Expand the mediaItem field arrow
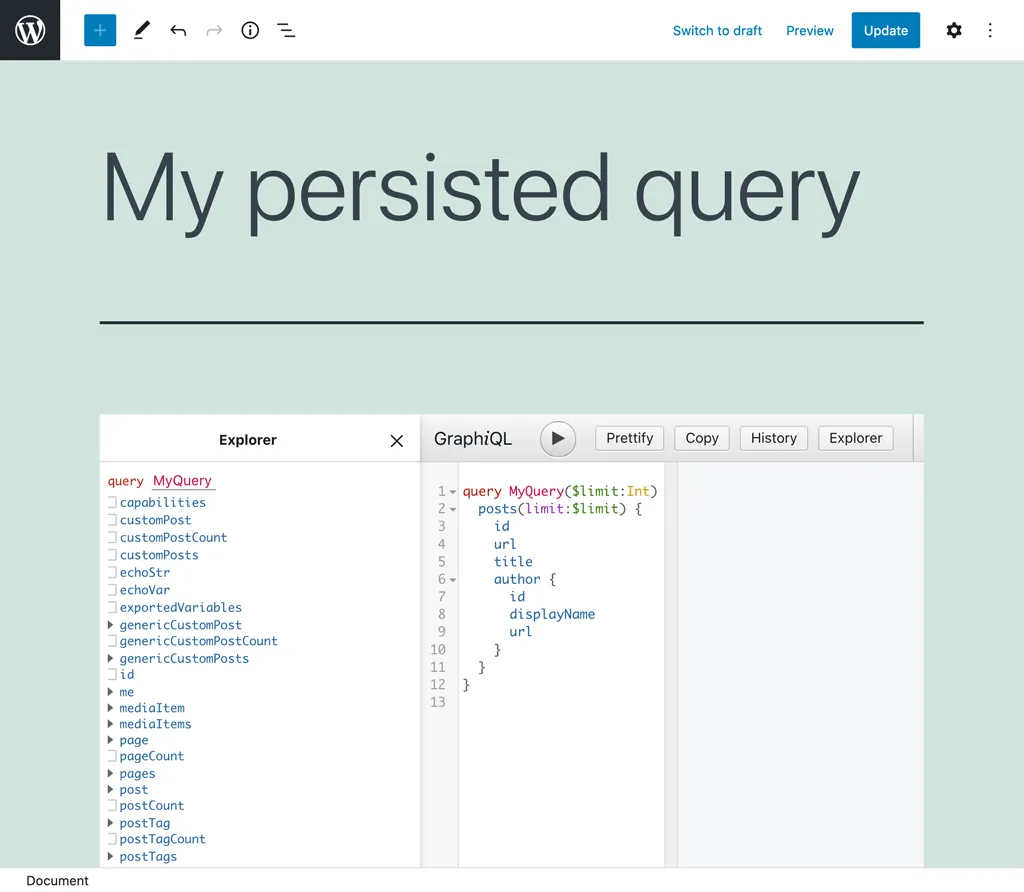1024x892 pixels. click(110, 708)
